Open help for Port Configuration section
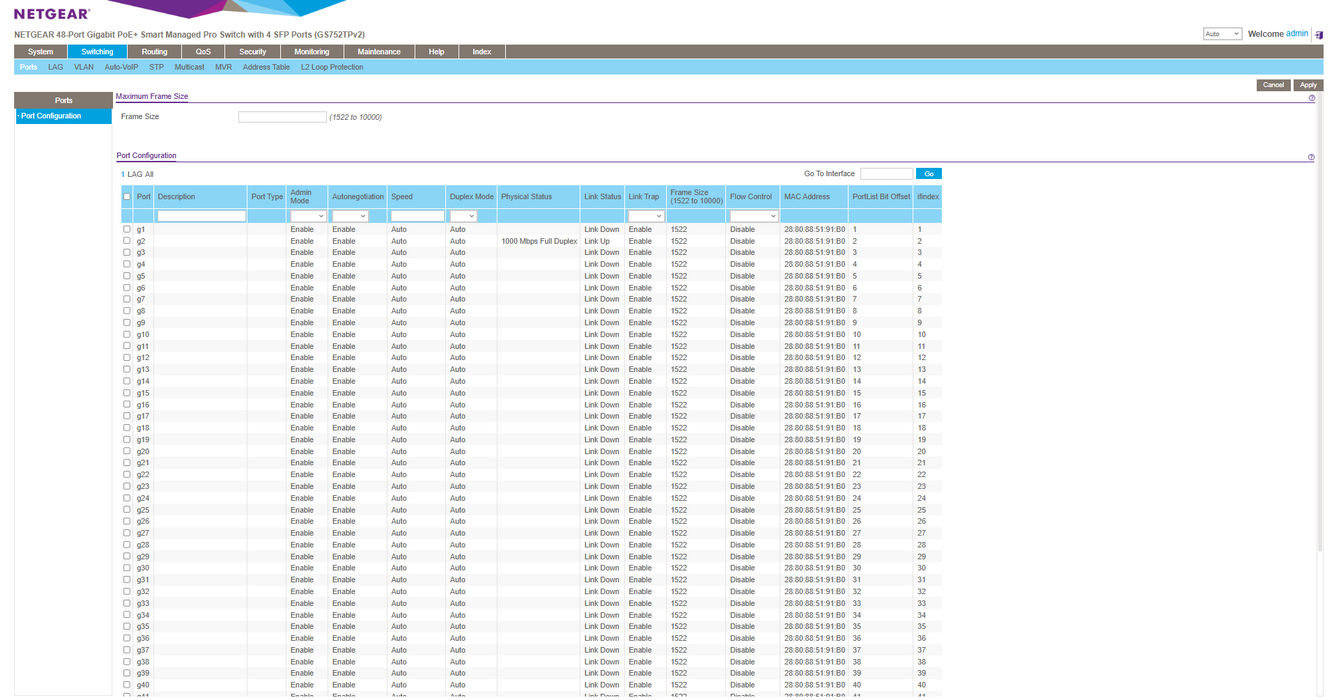The width and height of the screenshot is (1337, 700). pyautogui.click(x=1311, y=157)
